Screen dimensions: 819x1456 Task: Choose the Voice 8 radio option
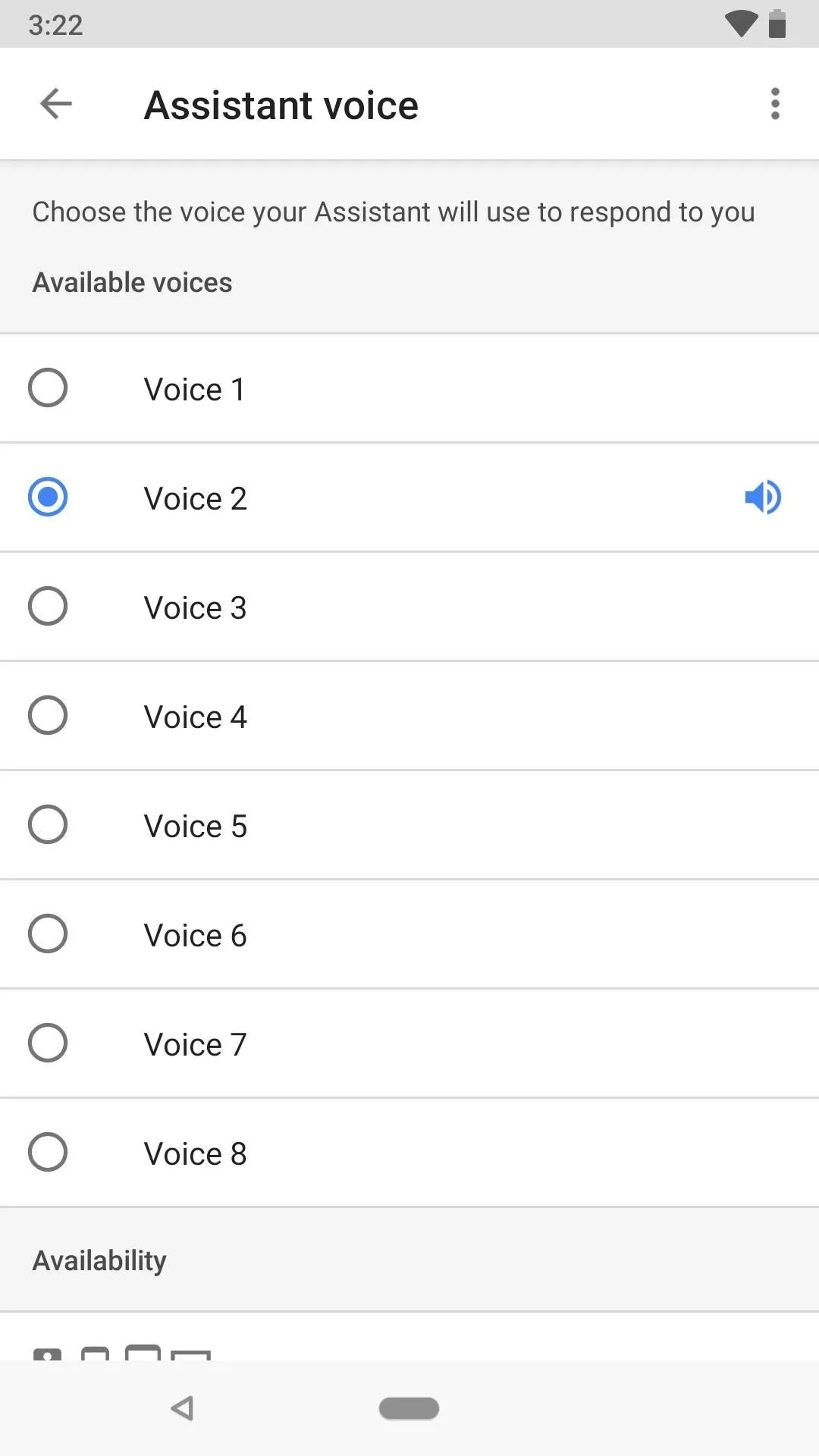pyautogui.click(x=48, y=1152)
